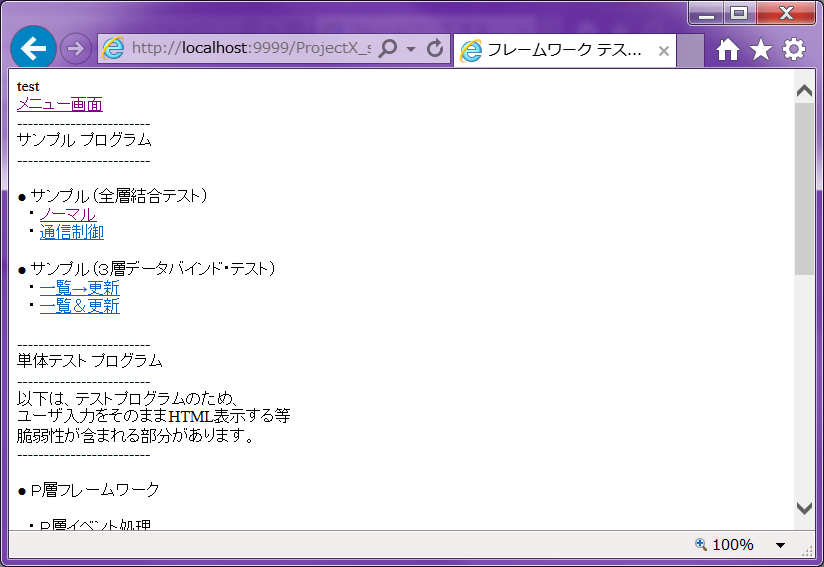Follow the ノーマル sample link
Image resolution: width=824 pixels, height=567 pixels.
(68, 214)
